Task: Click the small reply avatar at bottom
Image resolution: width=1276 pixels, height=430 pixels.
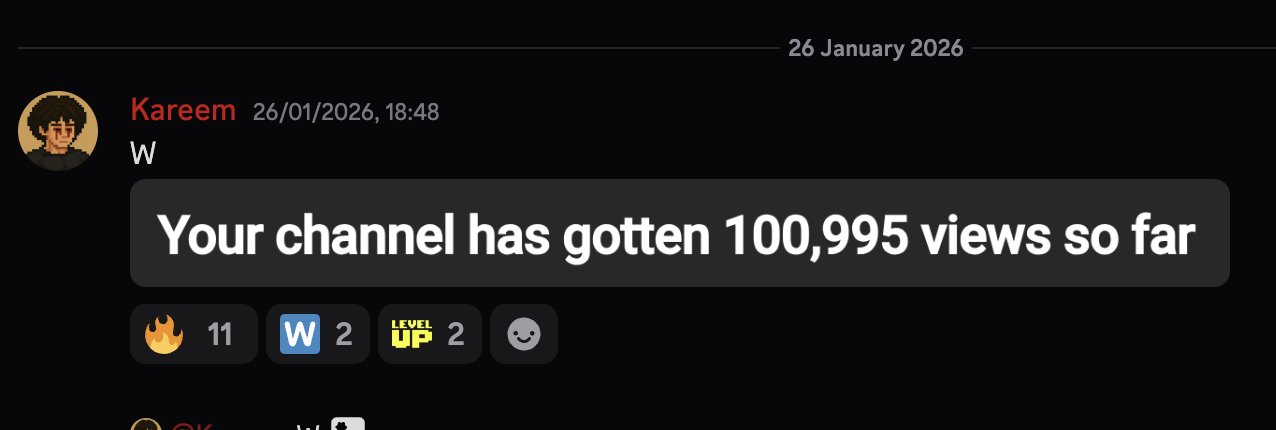Action: click(x=146, y=425)
